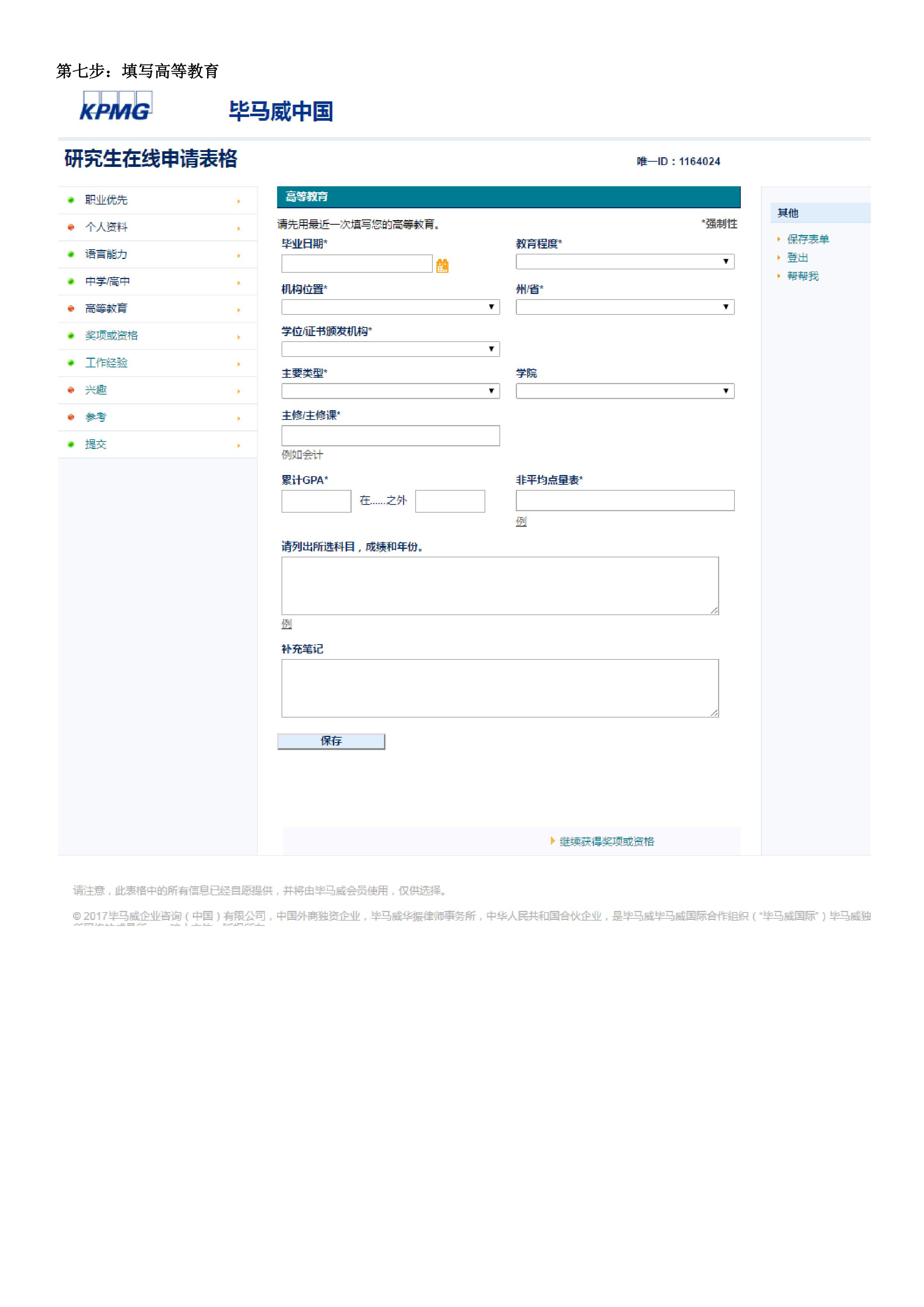Click the 累计GPA first input box
This screenshot has height=1307, width=924.
pyautogui.click(x=316, y=501)
